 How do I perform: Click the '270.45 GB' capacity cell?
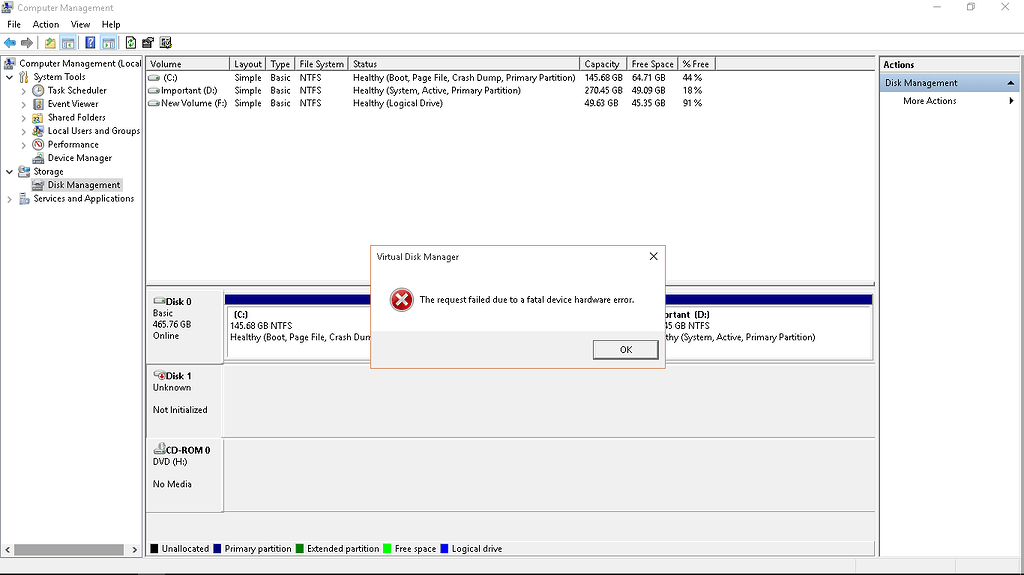(603, 91)
